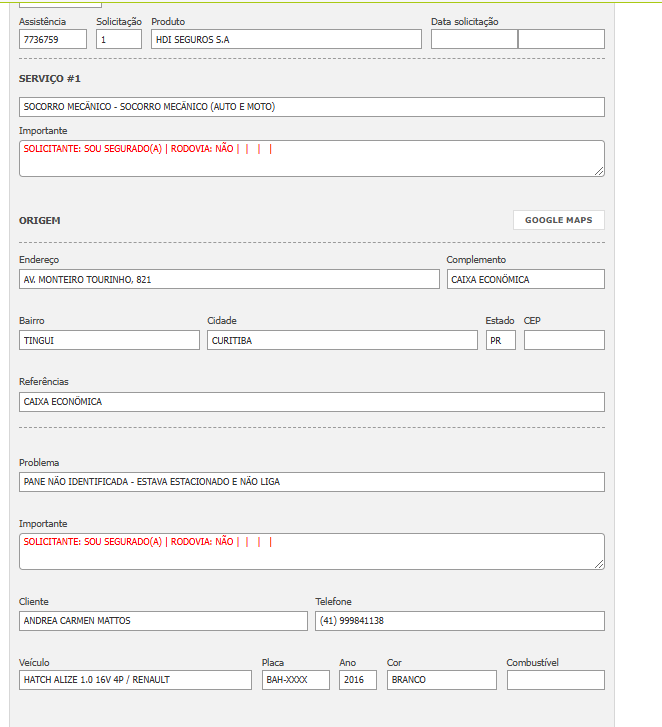The height and width of the screenshot is (727, 662).
Task: Click the Produto field showing HDI Seguros
Action: pyautogui.click(x=286, y=40)
